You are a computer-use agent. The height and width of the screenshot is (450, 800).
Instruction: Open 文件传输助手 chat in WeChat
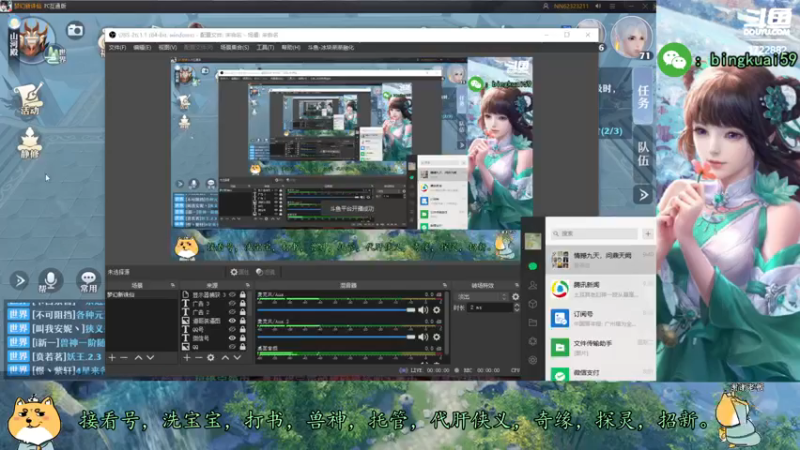[601, 347]
